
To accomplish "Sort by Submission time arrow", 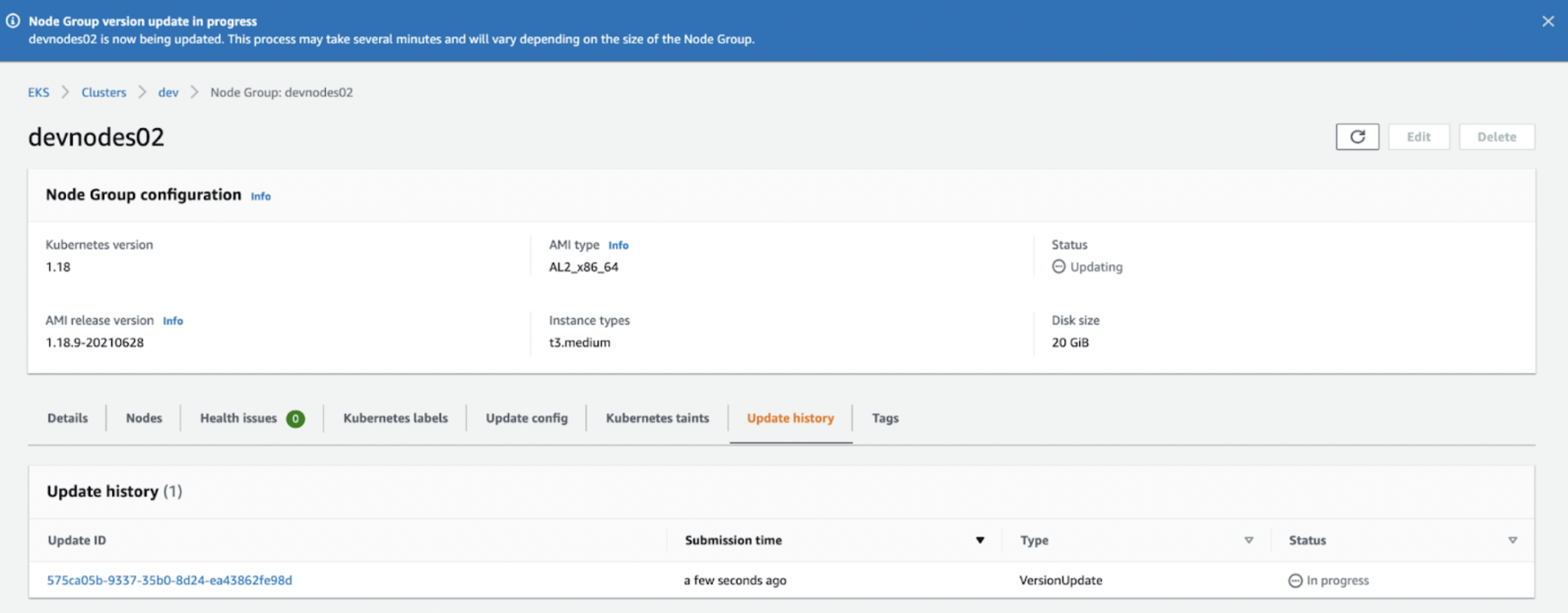I will click(980, 540).
